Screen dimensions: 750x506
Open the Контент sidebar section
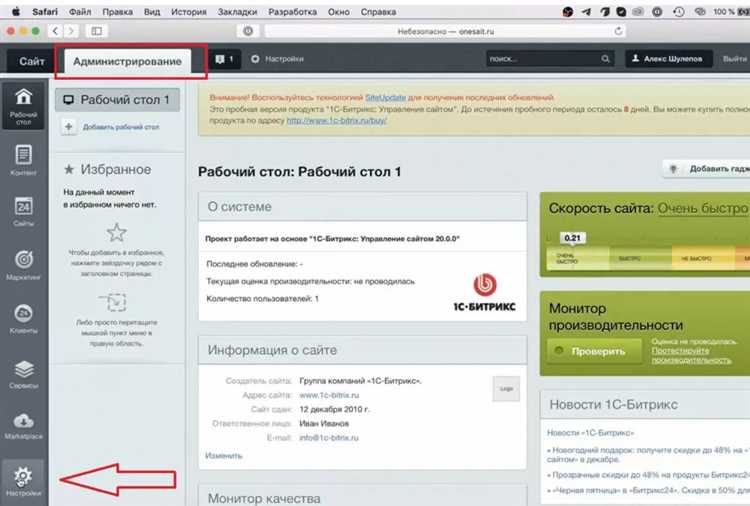coord(23,160)
